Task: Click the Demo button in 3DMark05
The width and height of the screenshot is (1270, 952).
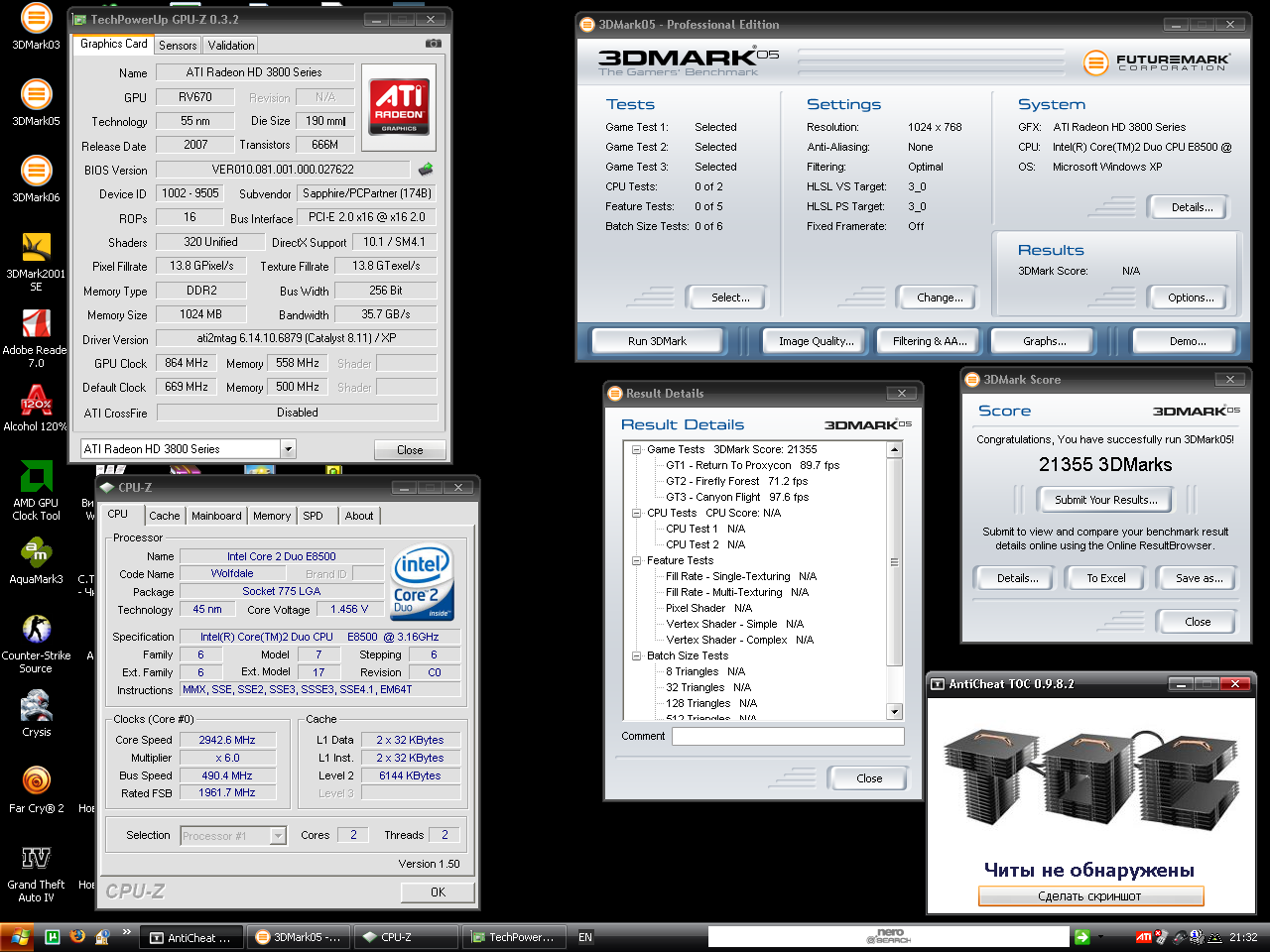Action: [1188, 341]
